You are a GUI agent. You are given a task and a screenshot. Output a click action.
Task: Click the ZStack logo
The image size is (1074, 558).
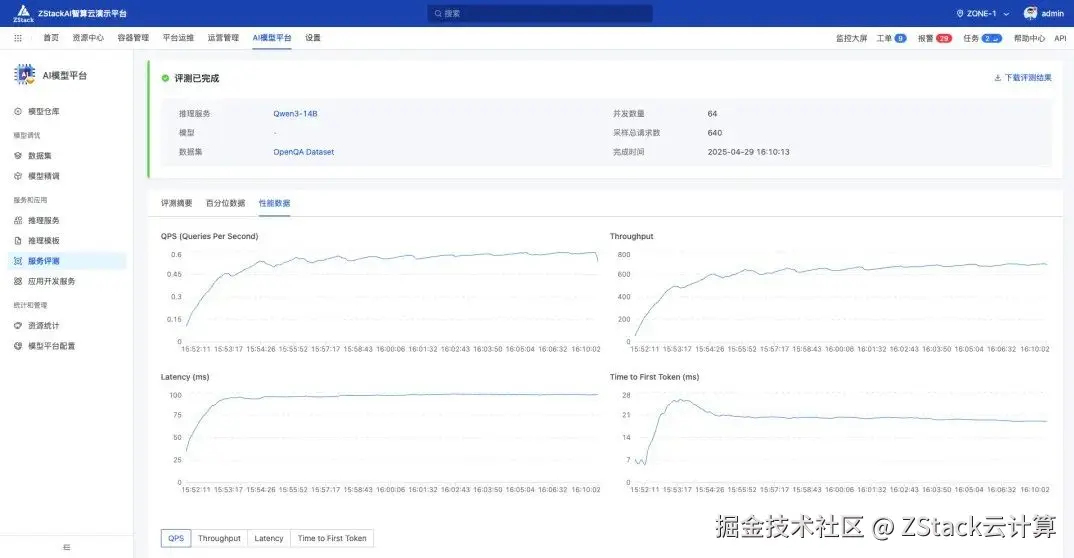point(23,13)
